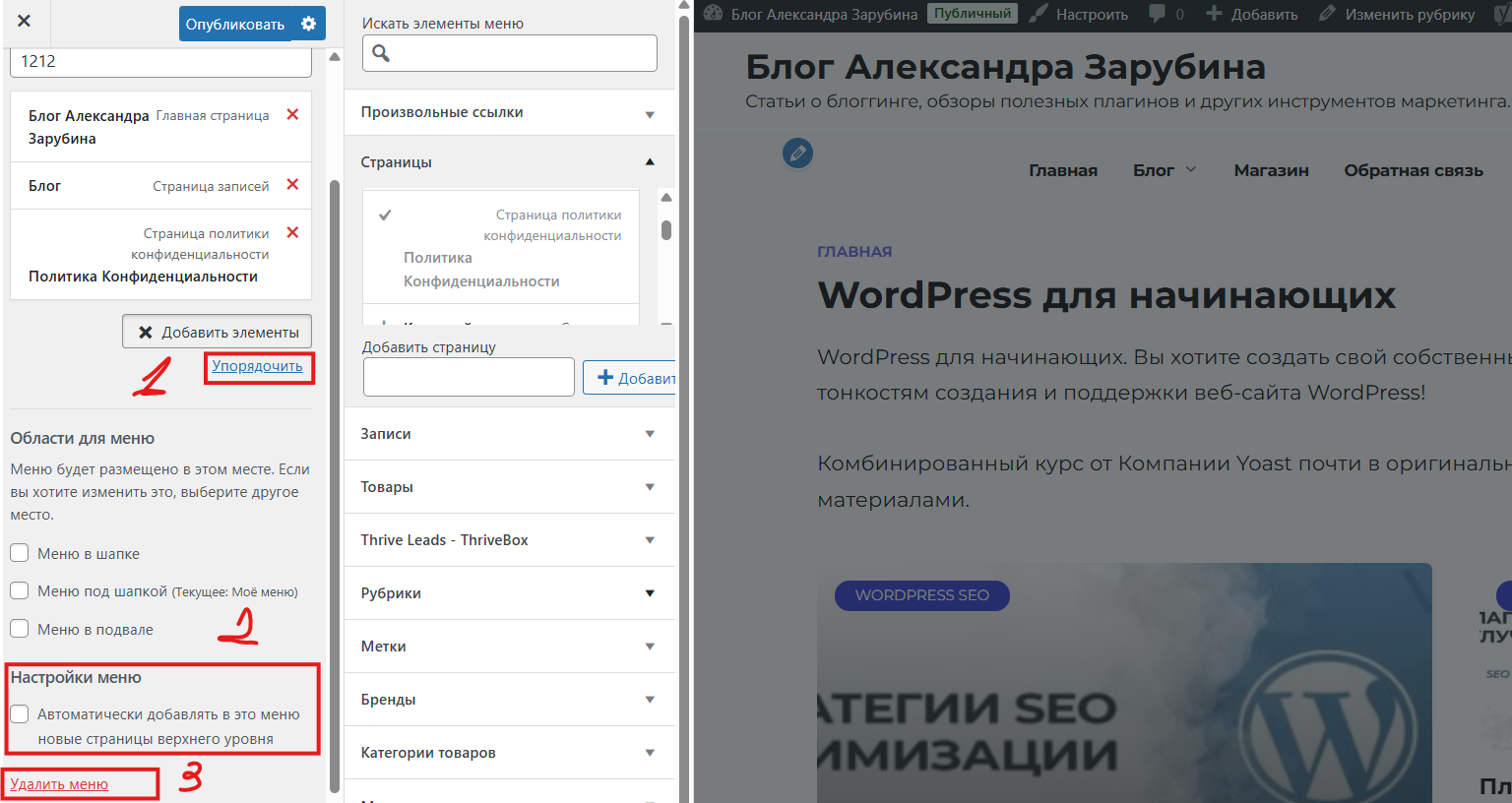
Task: Expand the Бренды section
Action: coord(510,700)
